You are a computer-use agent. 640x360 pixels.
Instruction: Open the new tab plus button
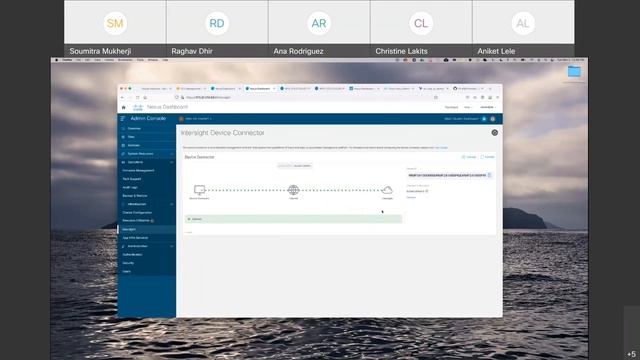tap(490, 89)
